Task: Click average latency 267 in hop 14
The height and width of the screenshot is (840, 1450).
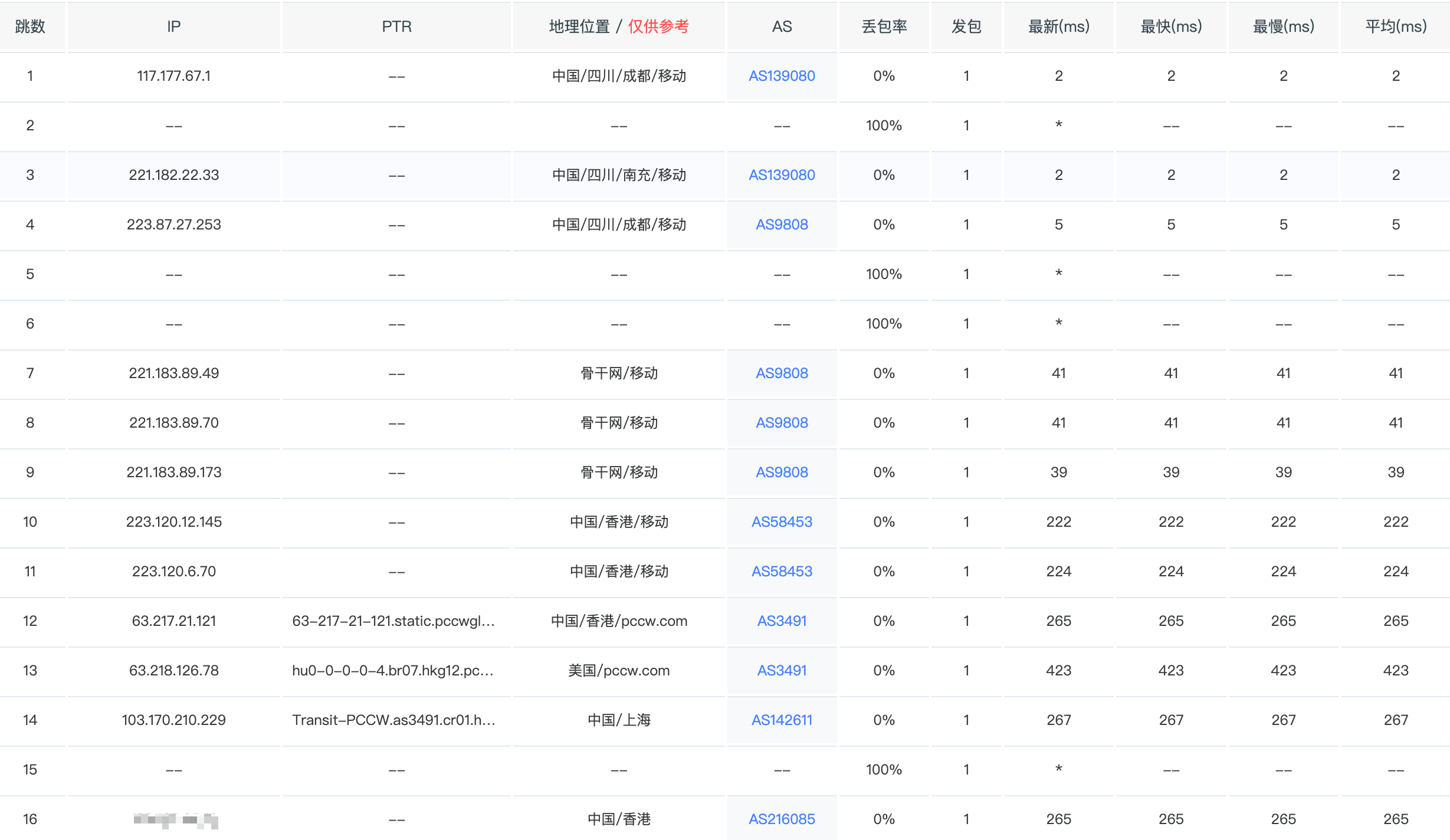Action: coord(1396,720)
